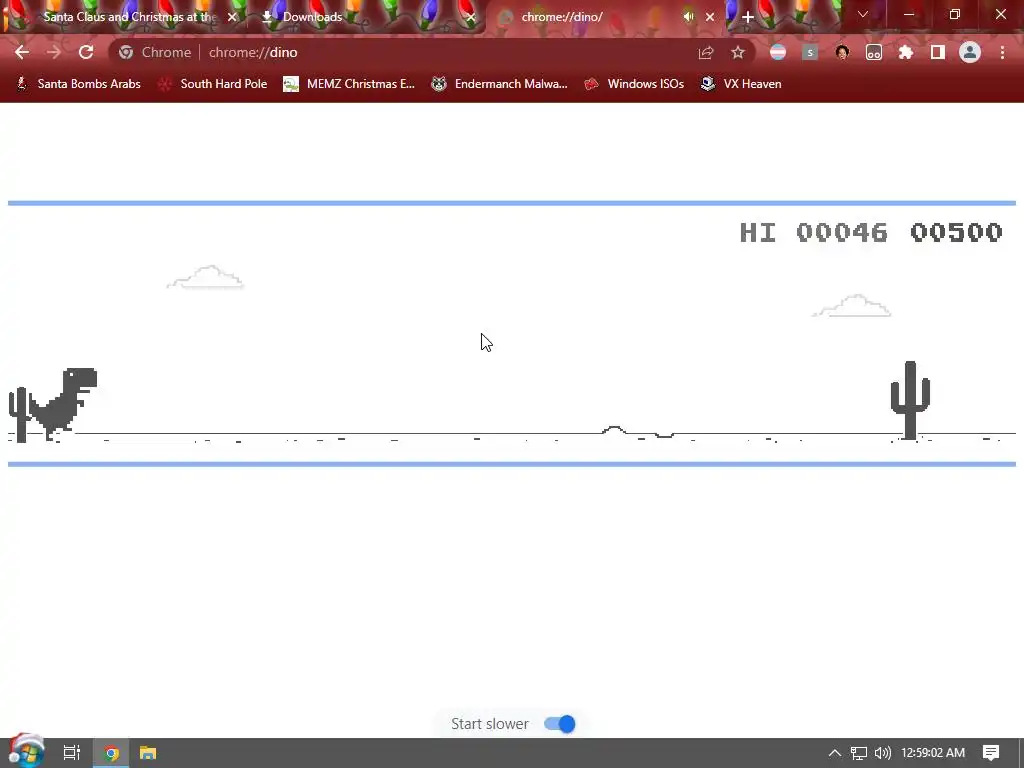Click the HI 00046 high score text

point(814,232)
